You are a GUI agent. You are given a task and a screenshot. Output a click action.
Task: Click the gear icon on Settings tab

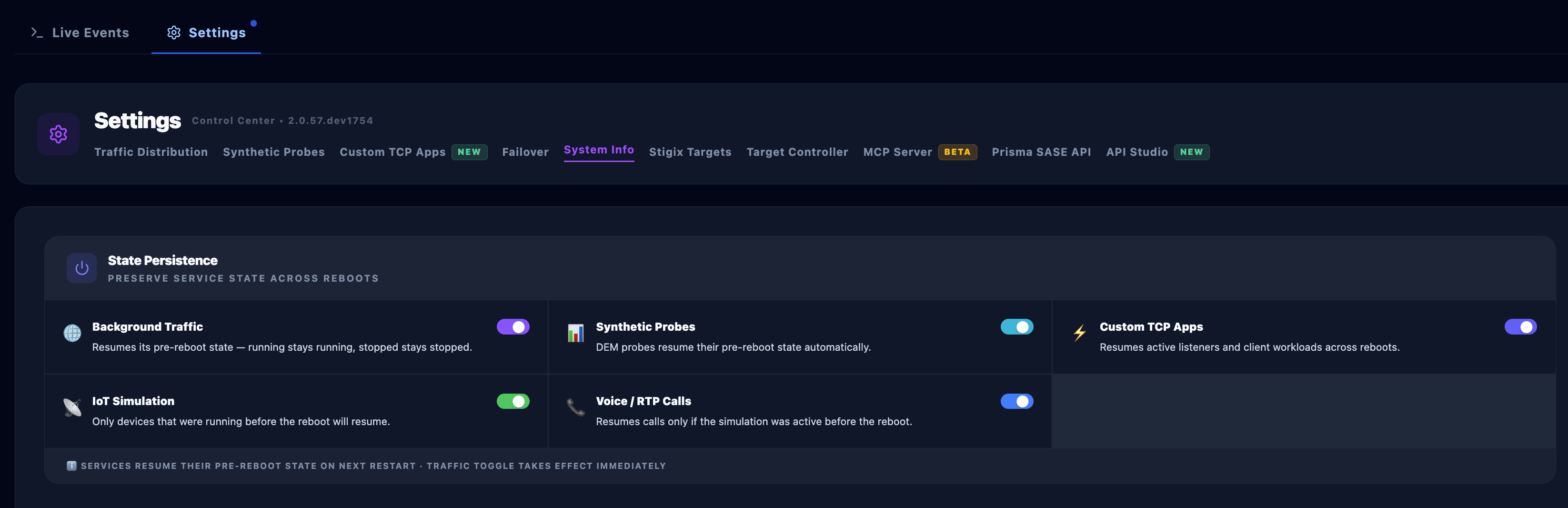pyautogui.click(x=174, y=33)
